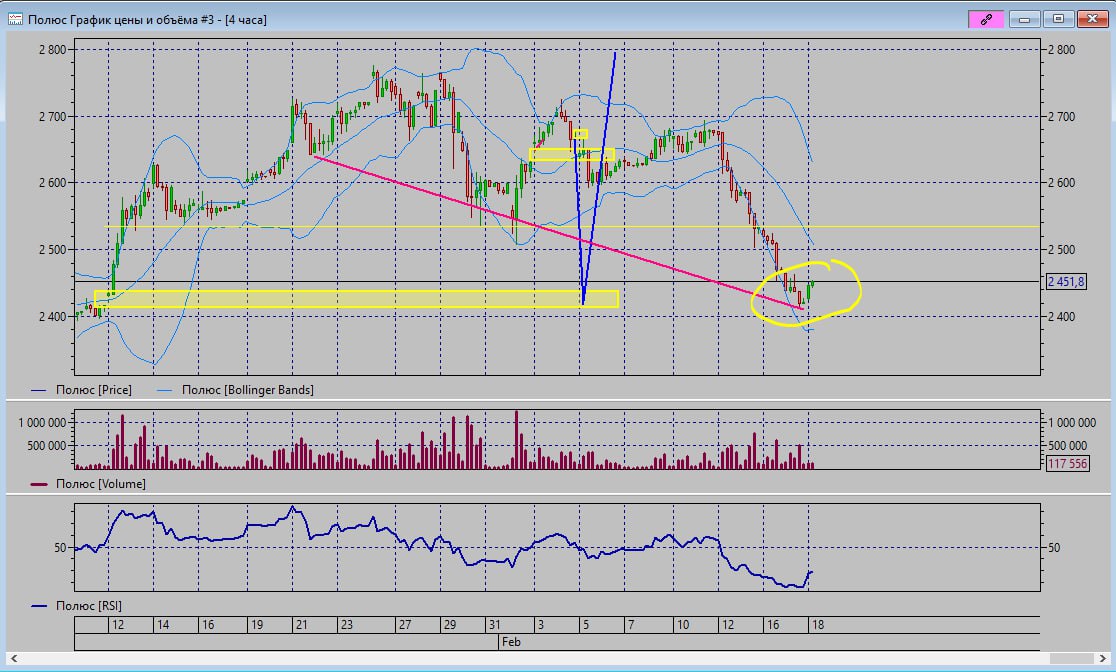
Task: Click the current volume label 117 556
Action: pos(1067,464)
